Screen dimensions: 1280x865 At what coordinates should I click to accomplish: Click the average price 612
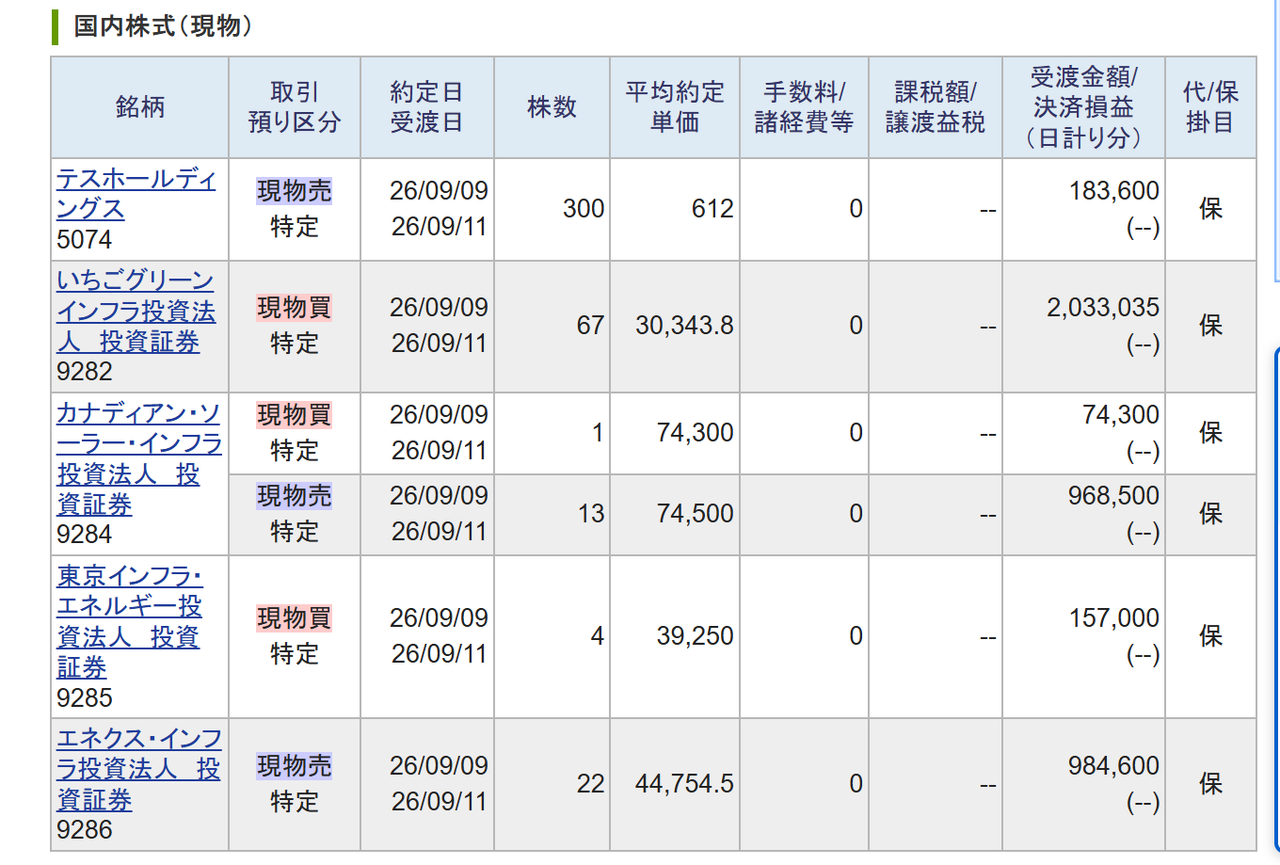(x=713, y=209)
